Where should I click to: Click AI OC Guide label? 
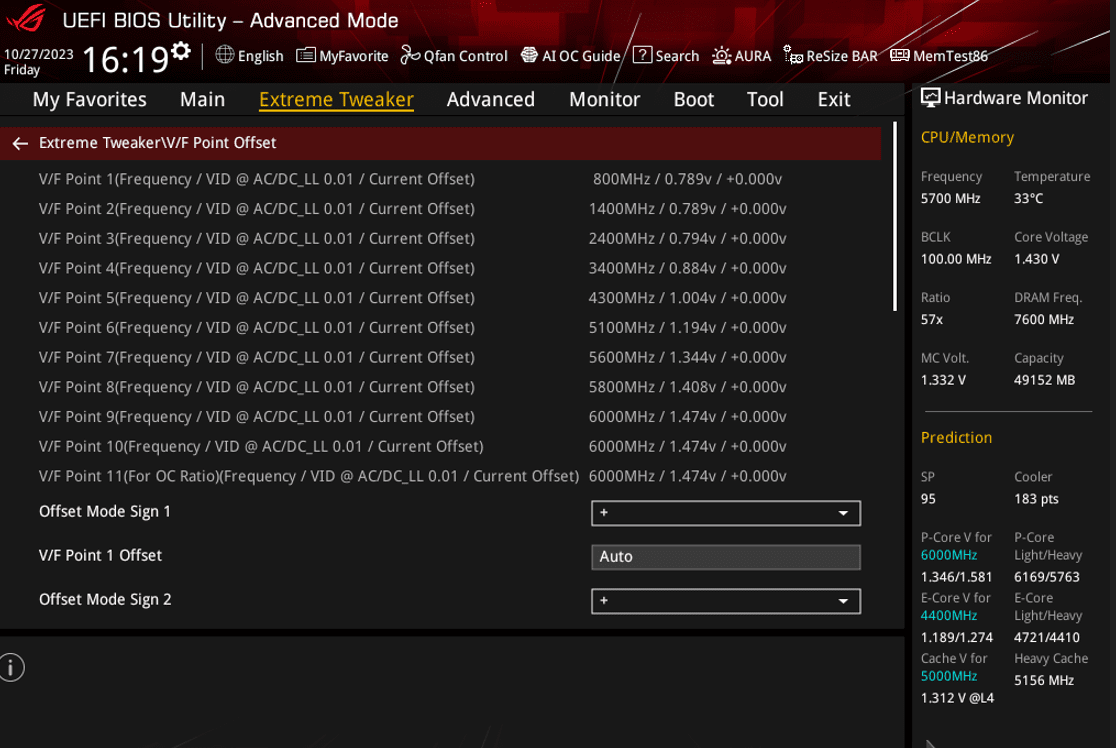coord(581,56)
